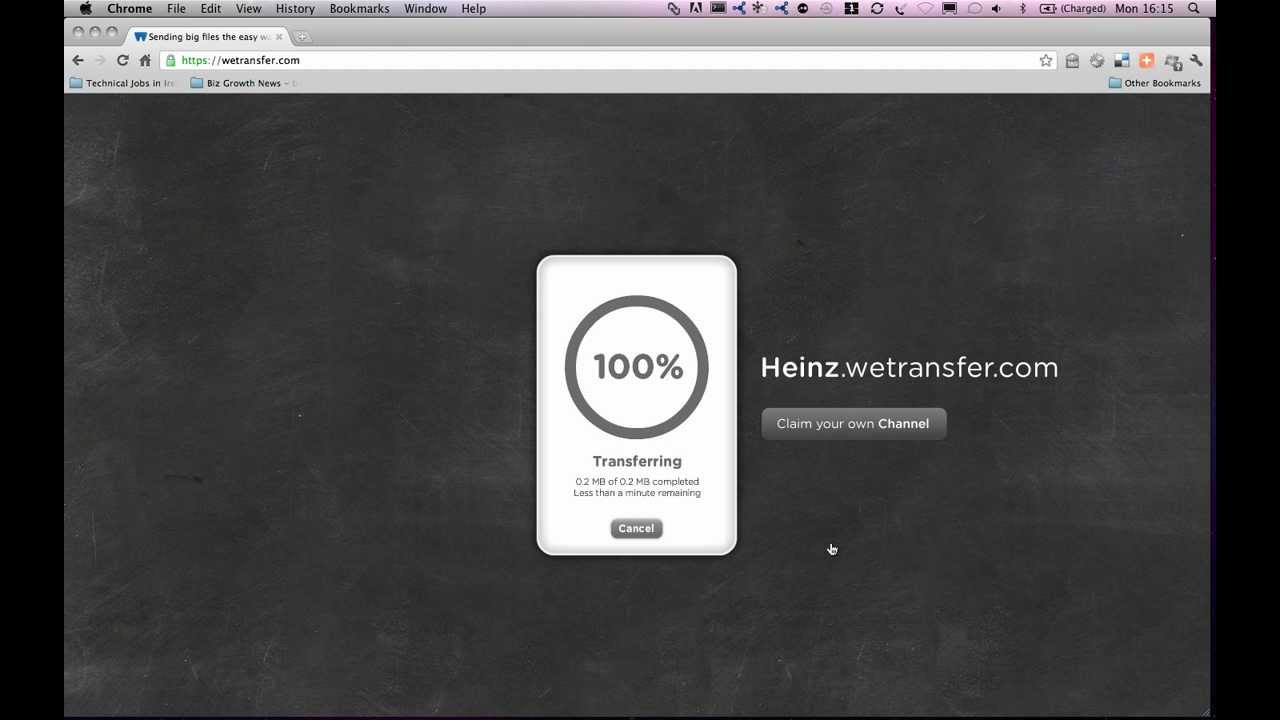Click the speech bubble menu bar icon
1280x720 pixels.
(974, 9)
